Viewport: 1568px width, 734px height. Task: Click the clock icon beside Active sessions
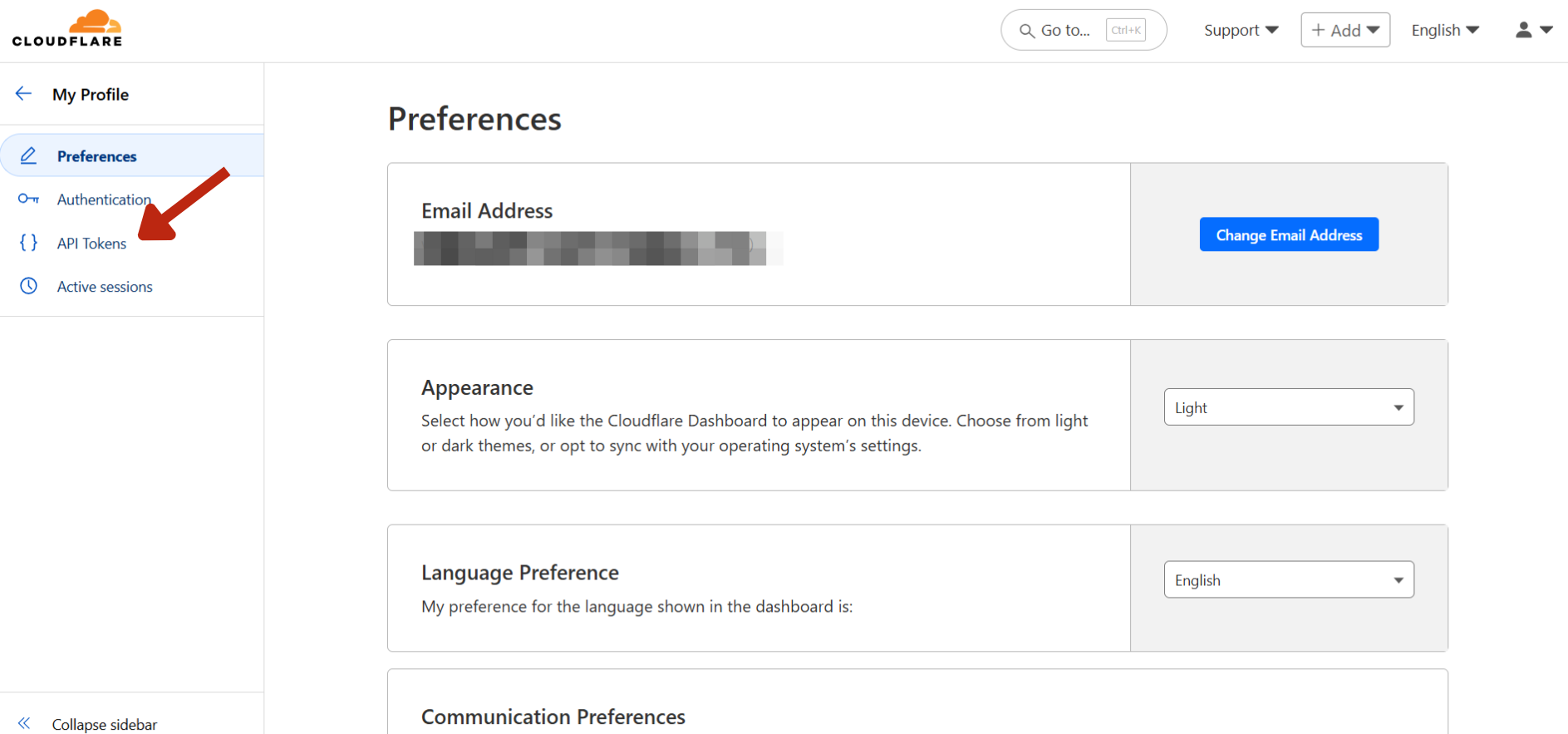28,286
